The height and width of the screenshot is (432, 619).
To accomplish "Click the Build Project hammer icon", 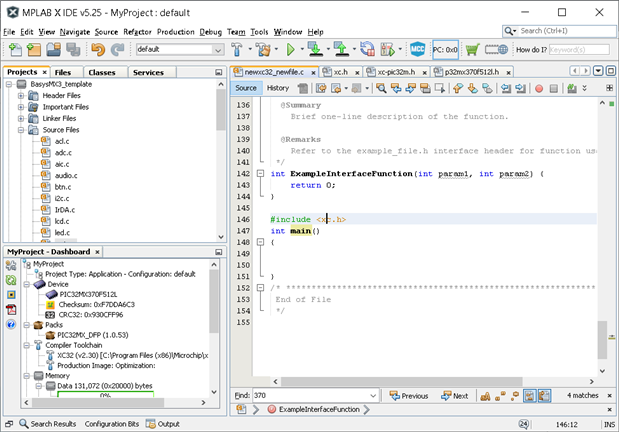I will point(236,49).
